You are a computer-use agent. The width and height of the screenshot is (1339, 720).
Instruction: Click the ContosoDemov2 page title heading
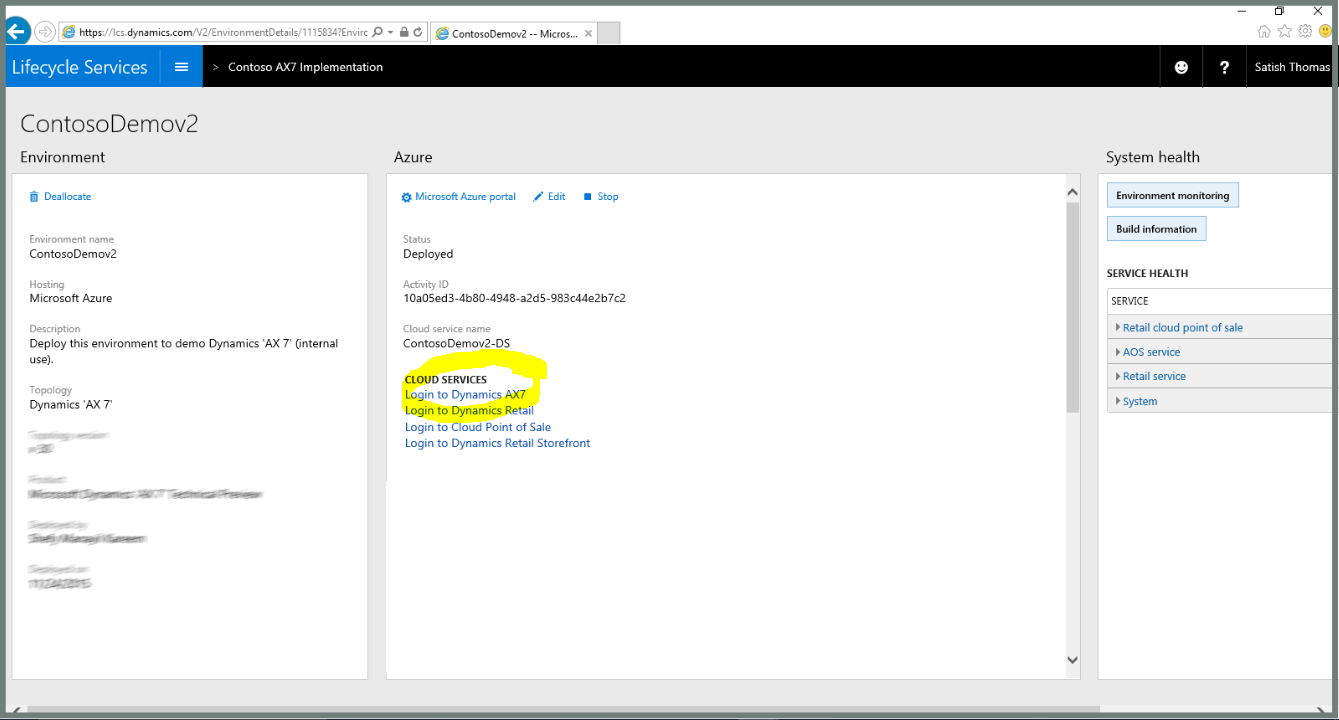pos(109,124)
